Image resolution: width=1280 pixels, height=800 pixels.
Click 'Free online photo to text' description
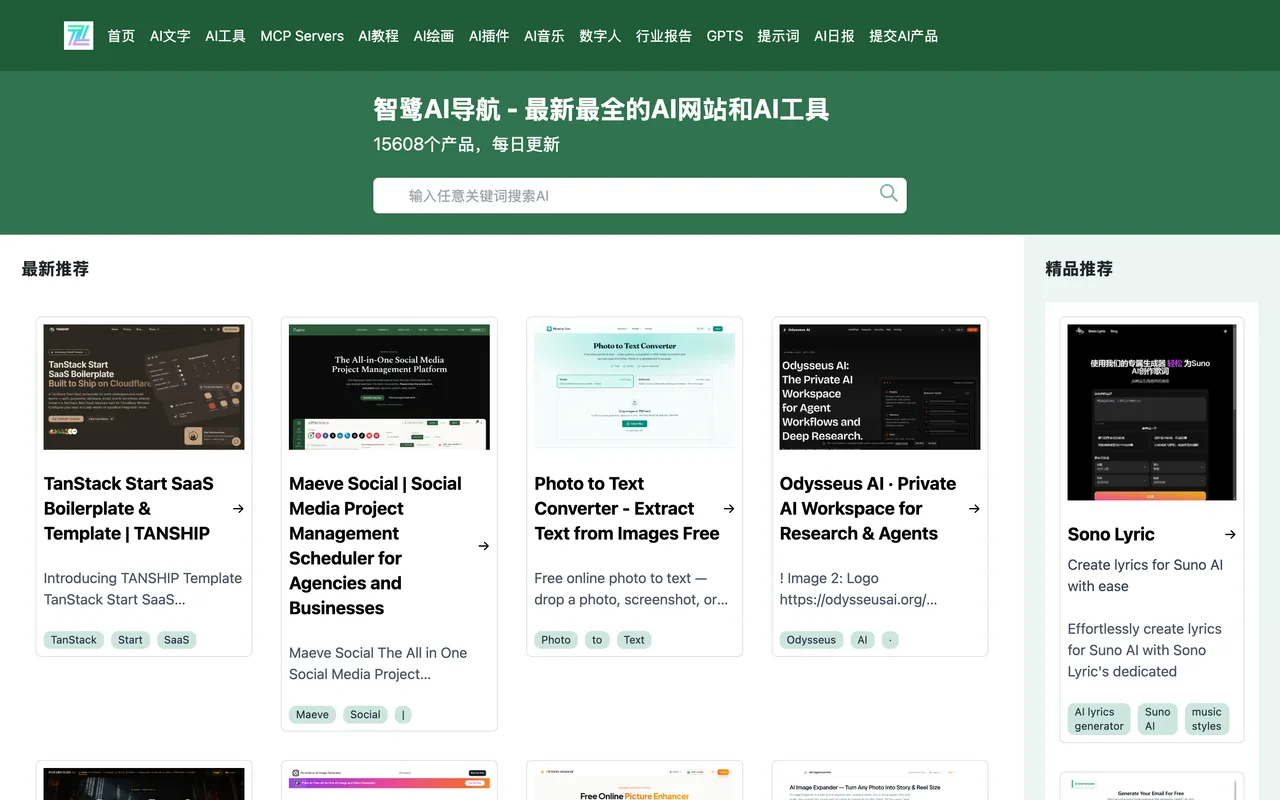point(631,589)
